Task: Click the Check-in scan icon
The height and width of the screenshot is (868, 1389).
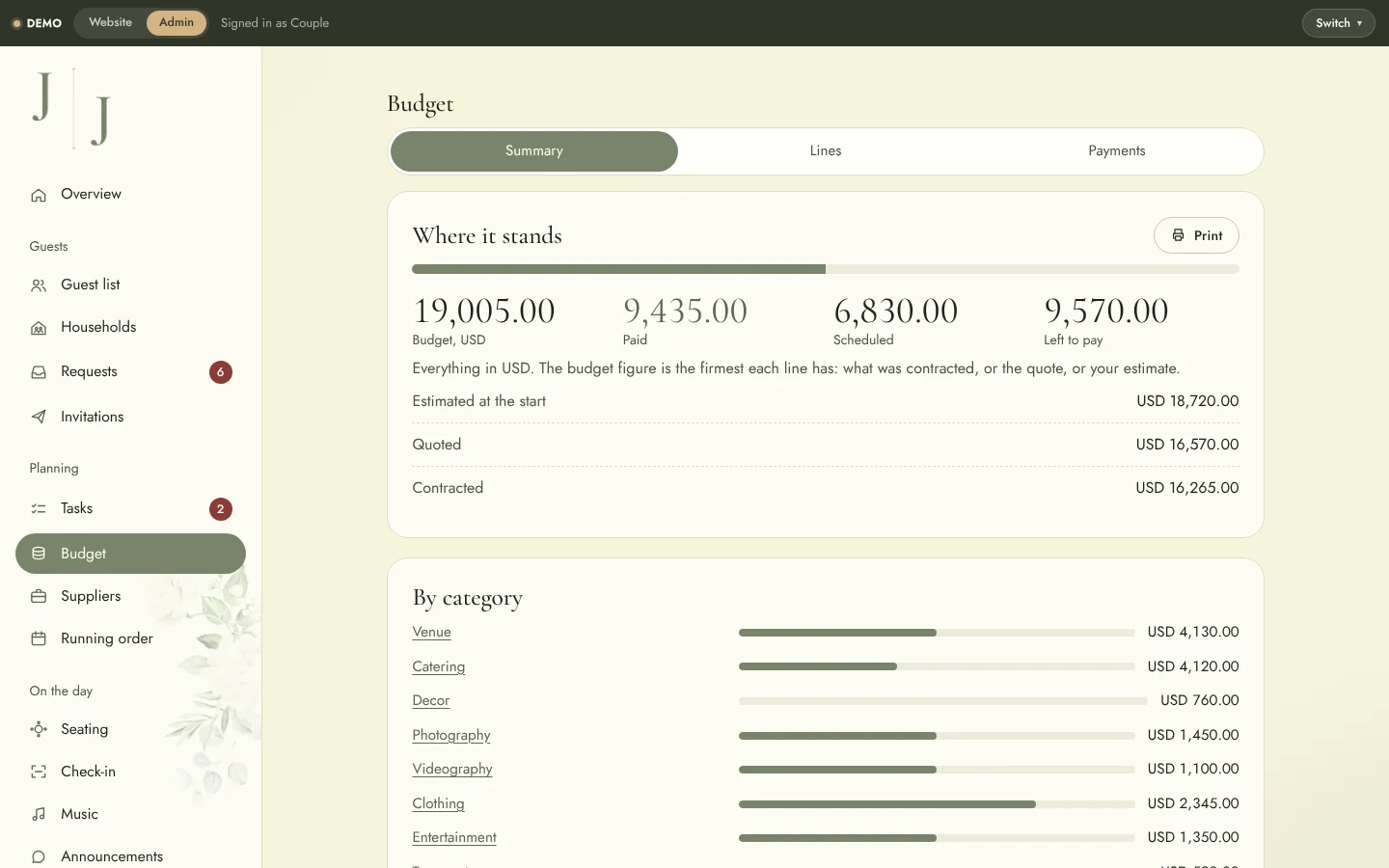Action: [39, 772]
